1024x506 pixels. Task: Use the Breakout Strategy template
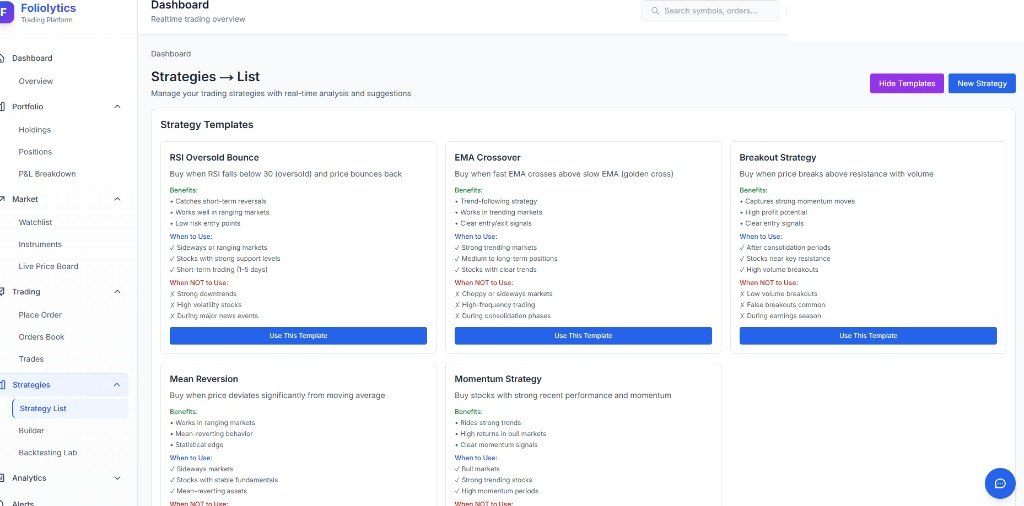click(868, 336)
